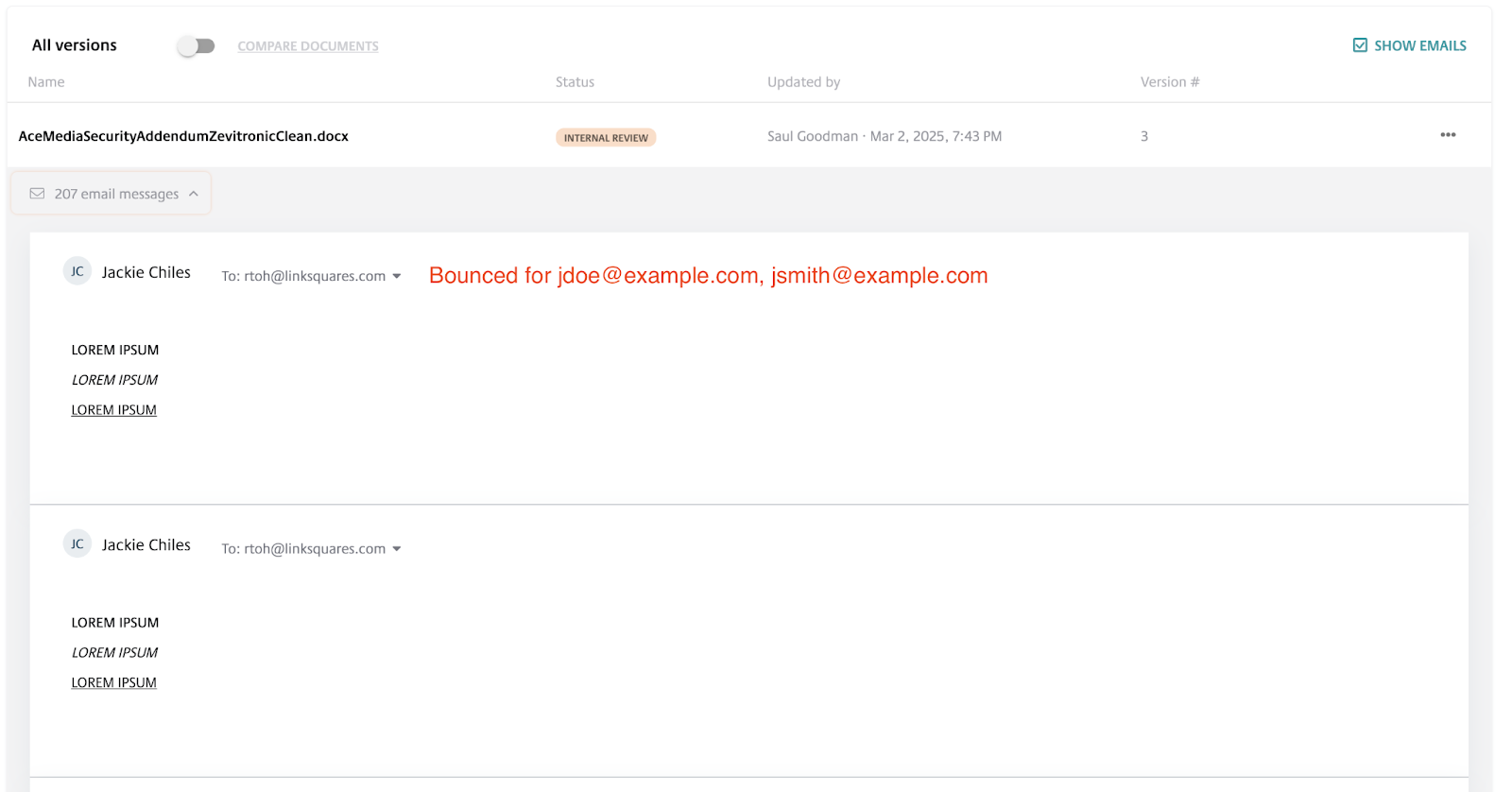
Task: Sort by the Version # column header
Action: 1169,82
